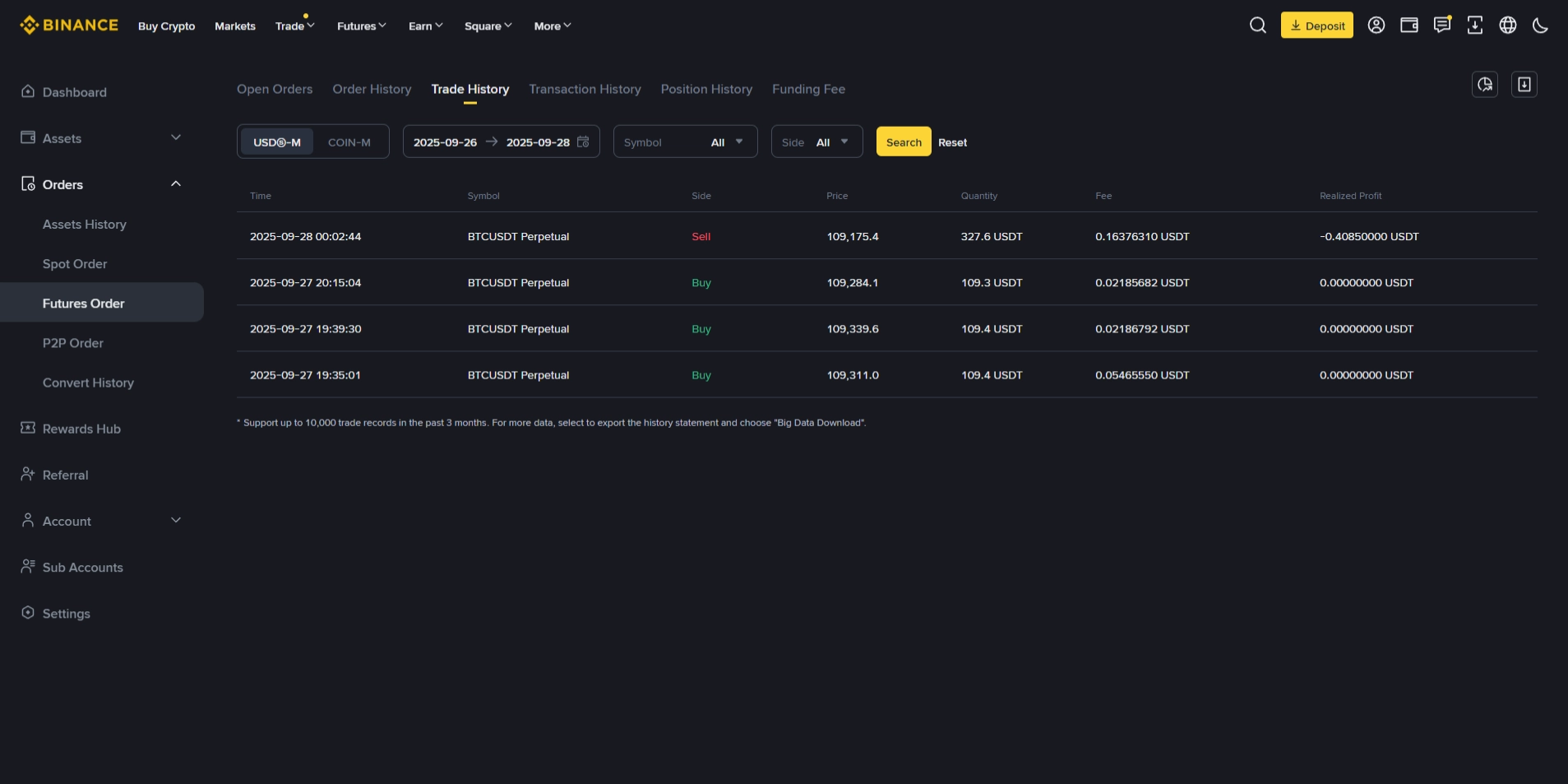The width and height of the screenshot is (1568, 784).
Task: Click the Referral person-plus icon
Action: 28,474
